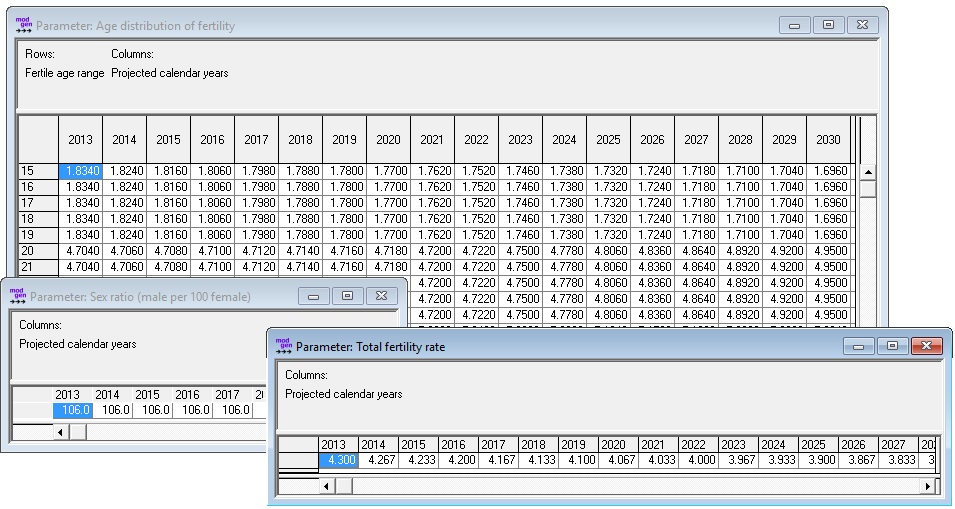The height and width of the screenshot is (509, 955).
Task: Click the modgen icon of Total fertility rate window
Action: [284, 346]
